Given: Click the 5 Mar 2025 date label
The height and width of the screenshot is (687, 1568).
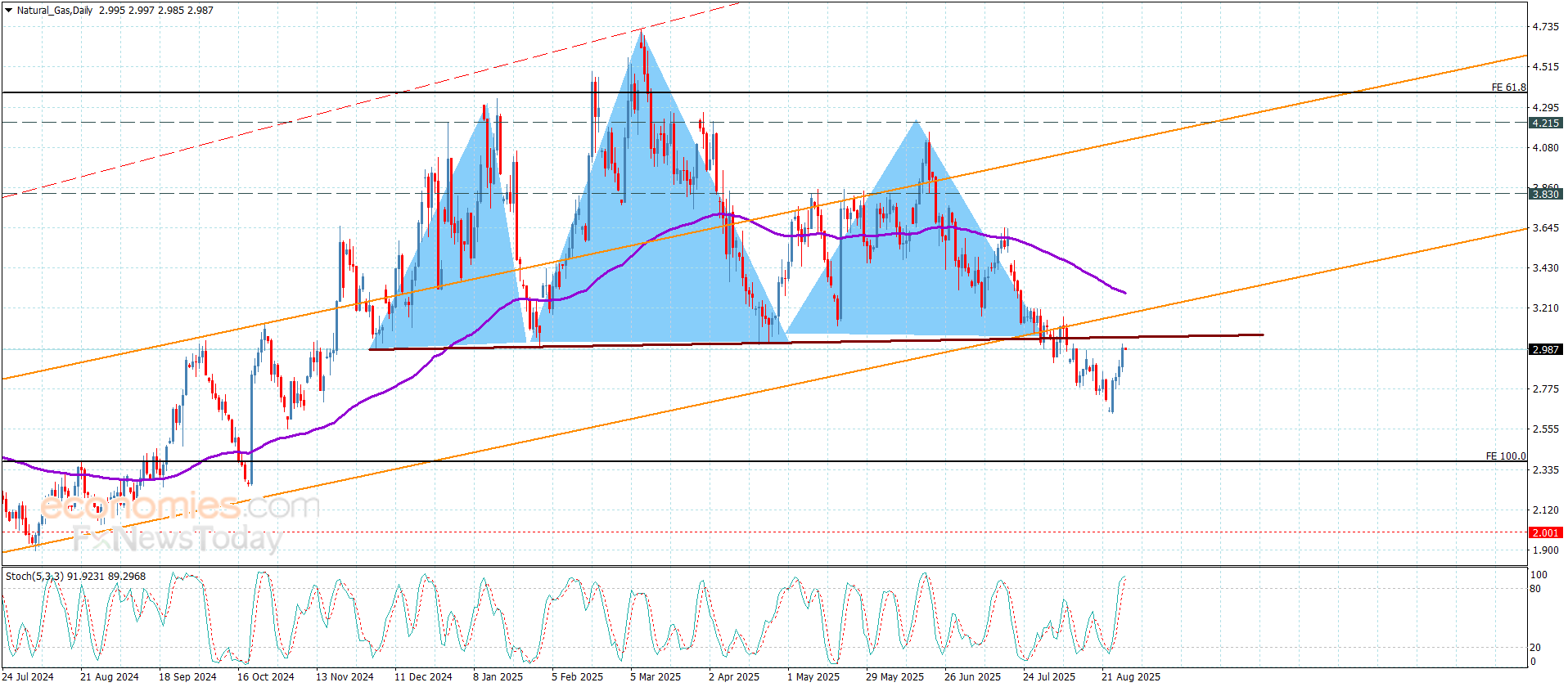Looking at the screenshot, I should pyautogui.click(x=655, y=676).
